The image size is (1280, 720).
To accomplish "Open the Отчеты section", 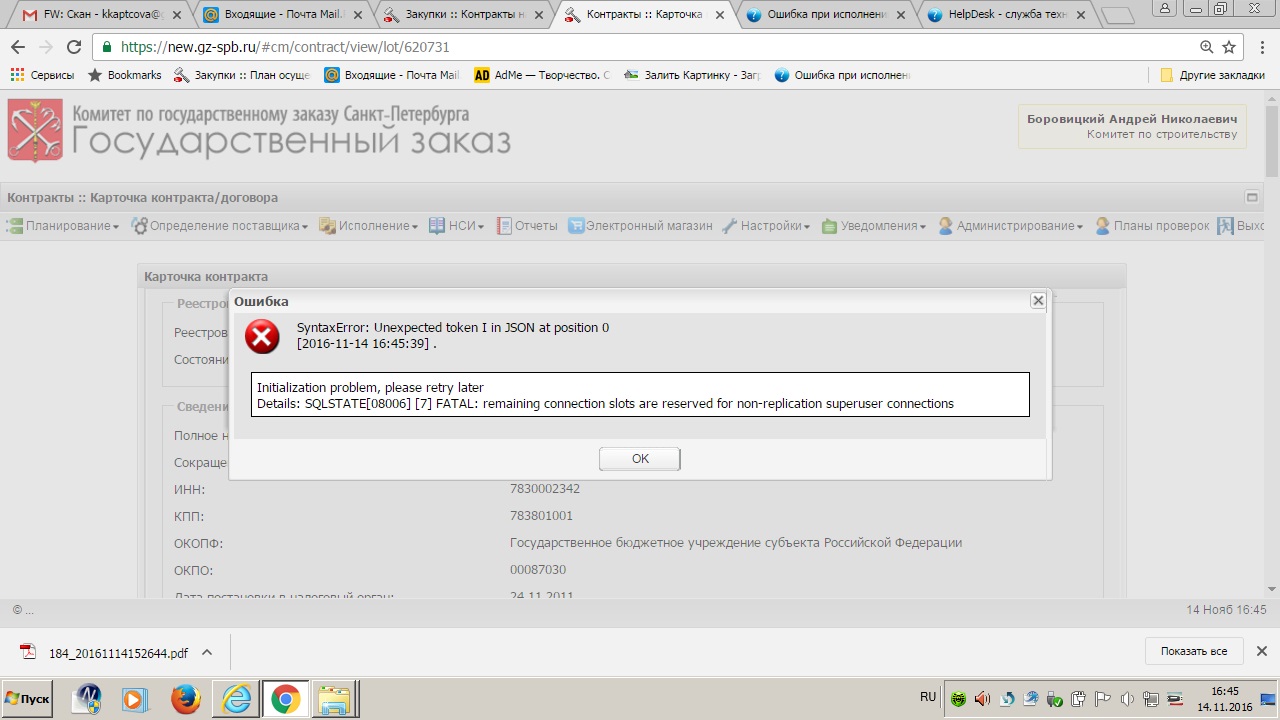I will [527, 226].
